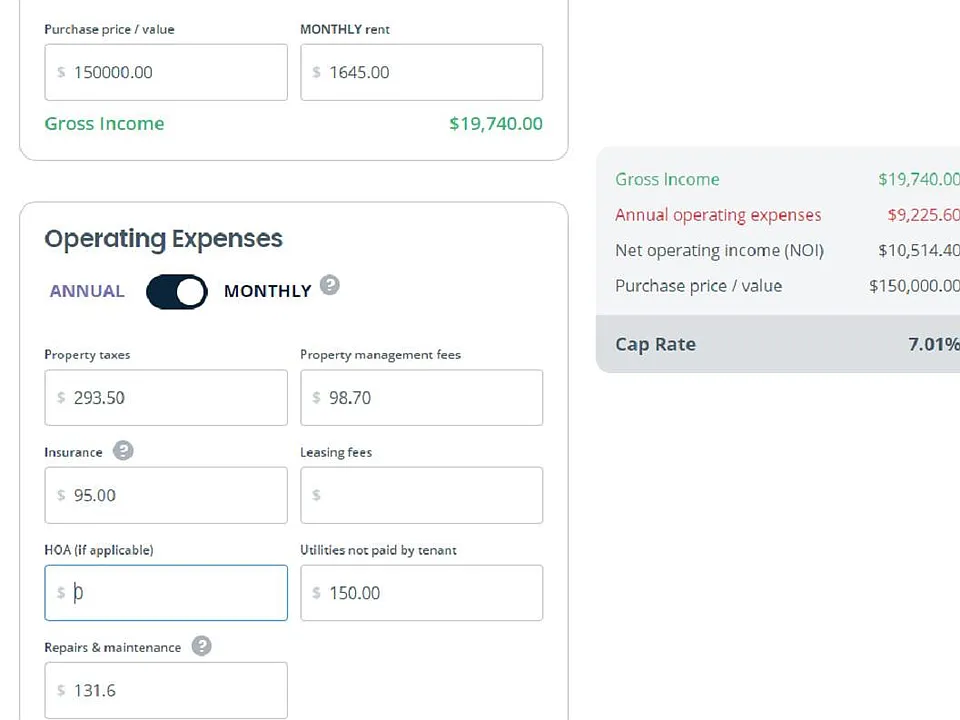Viewport: 960px width, 720px height.
Task: Toggle the Annual/Monthly expenses switch
Action: click(x=176, y=291)
